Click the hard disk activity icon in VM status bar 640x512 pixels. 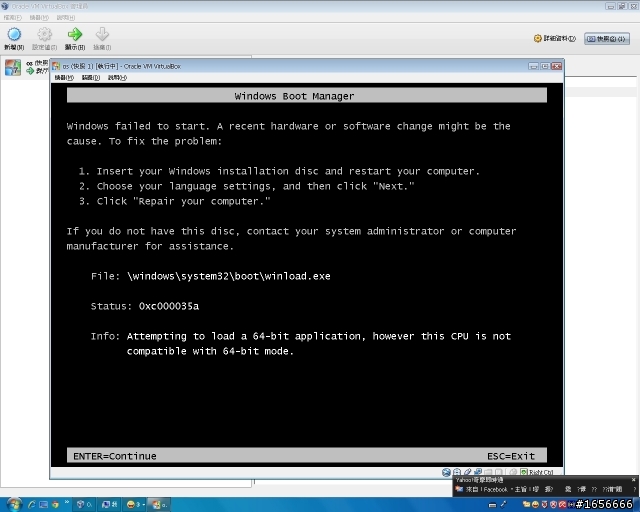click(446, 472)
